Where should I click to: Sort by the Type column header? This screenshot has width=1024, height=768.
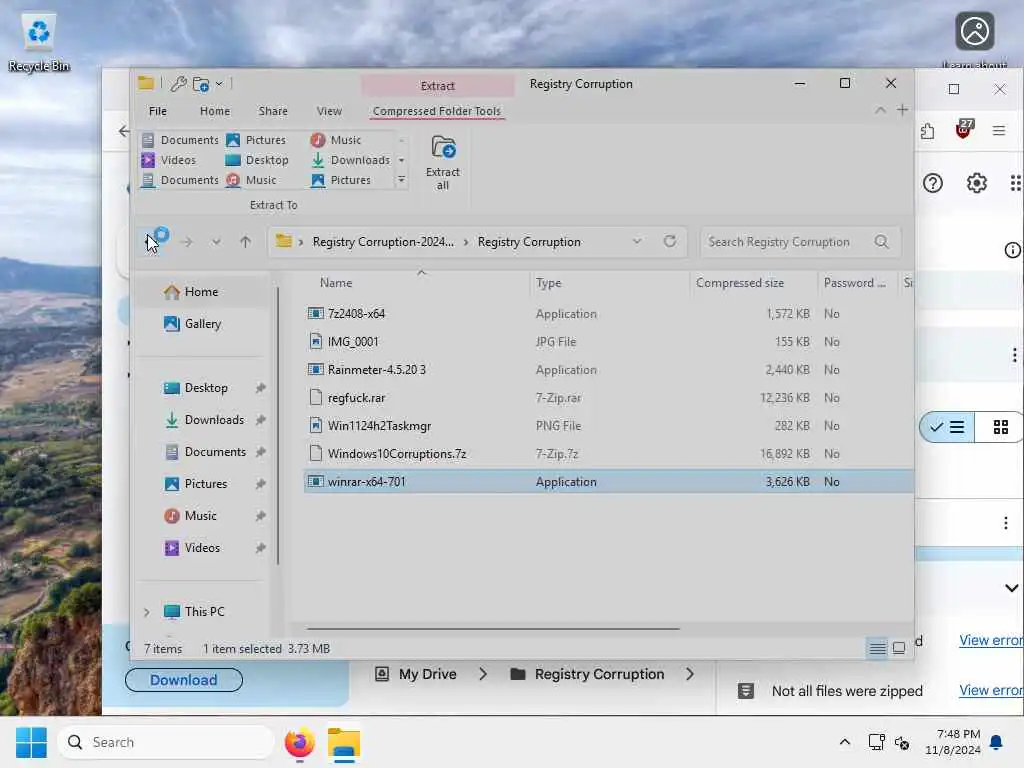coord(549,283)
